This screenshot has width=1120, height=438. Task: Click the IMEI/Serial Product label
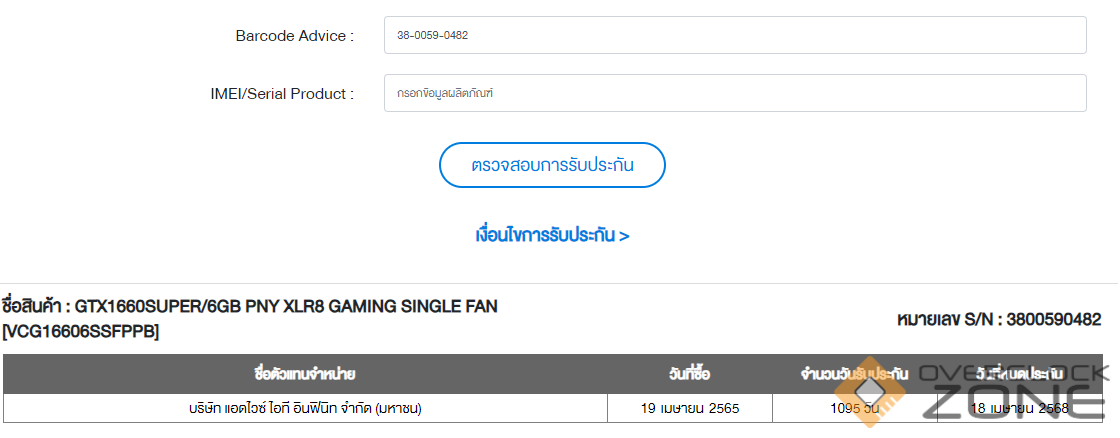point(275,94)
